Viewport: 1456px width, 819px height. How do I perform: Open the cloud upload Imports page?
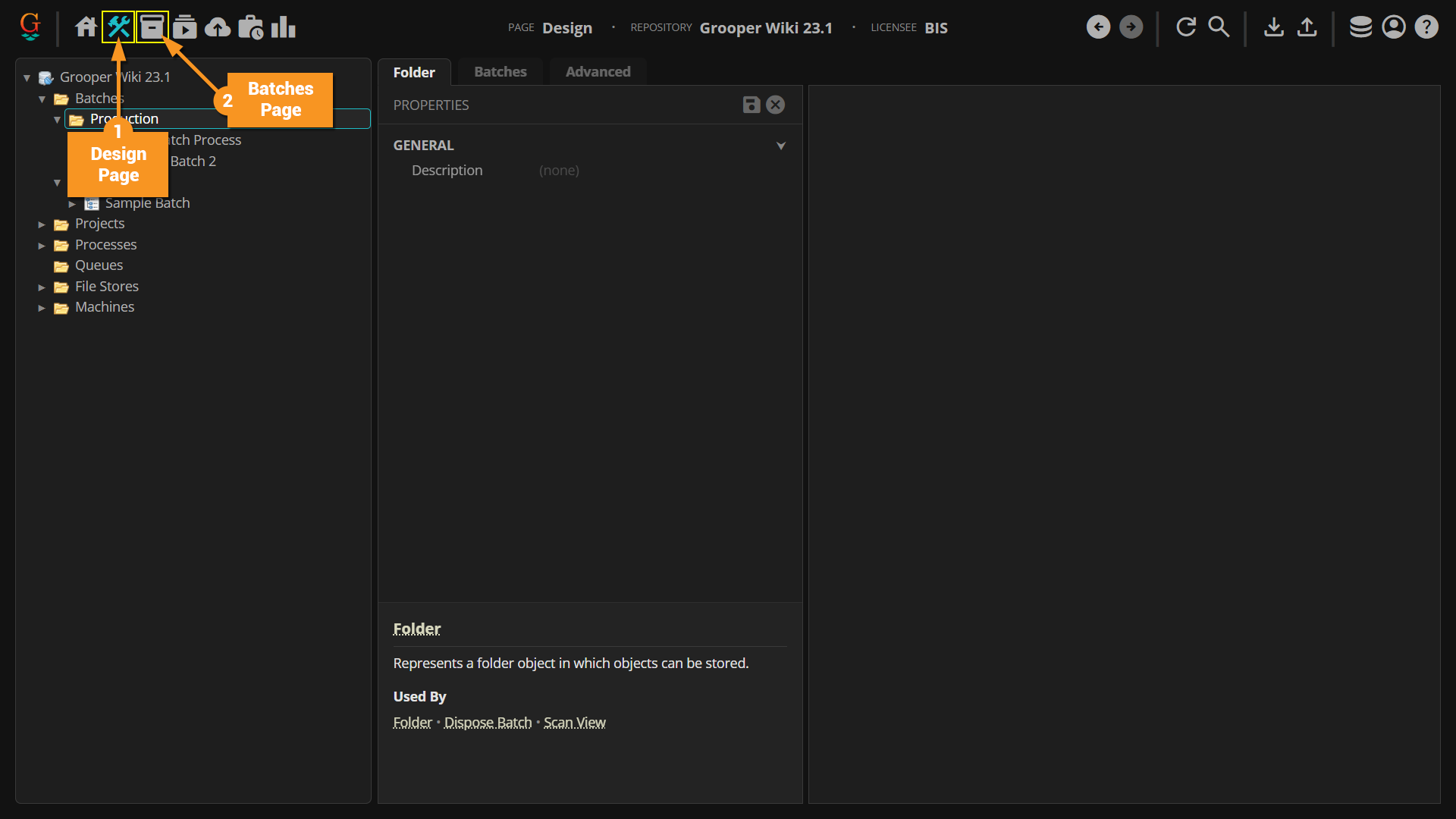point(218,27)
